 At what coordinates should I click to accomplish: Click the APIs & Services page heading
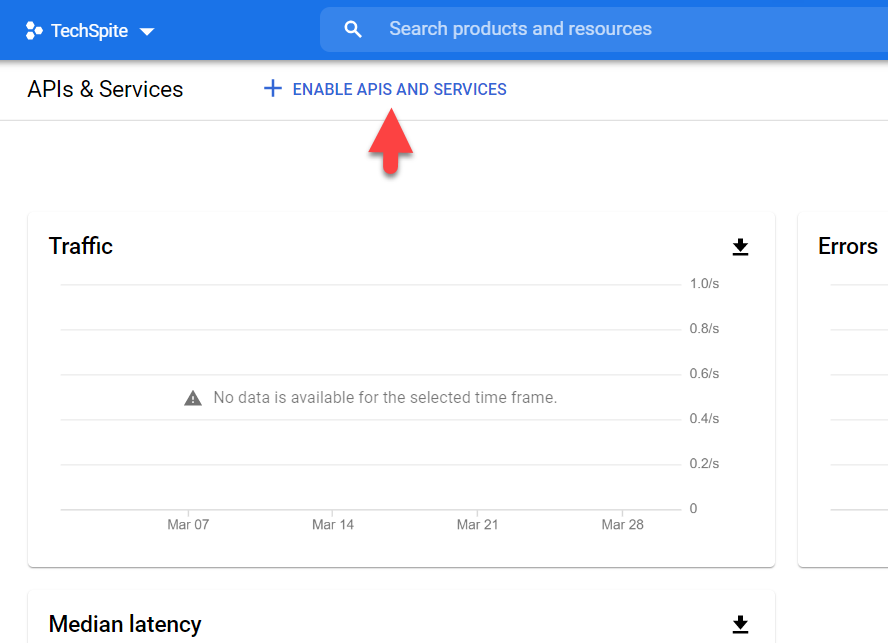coord(105,89)
